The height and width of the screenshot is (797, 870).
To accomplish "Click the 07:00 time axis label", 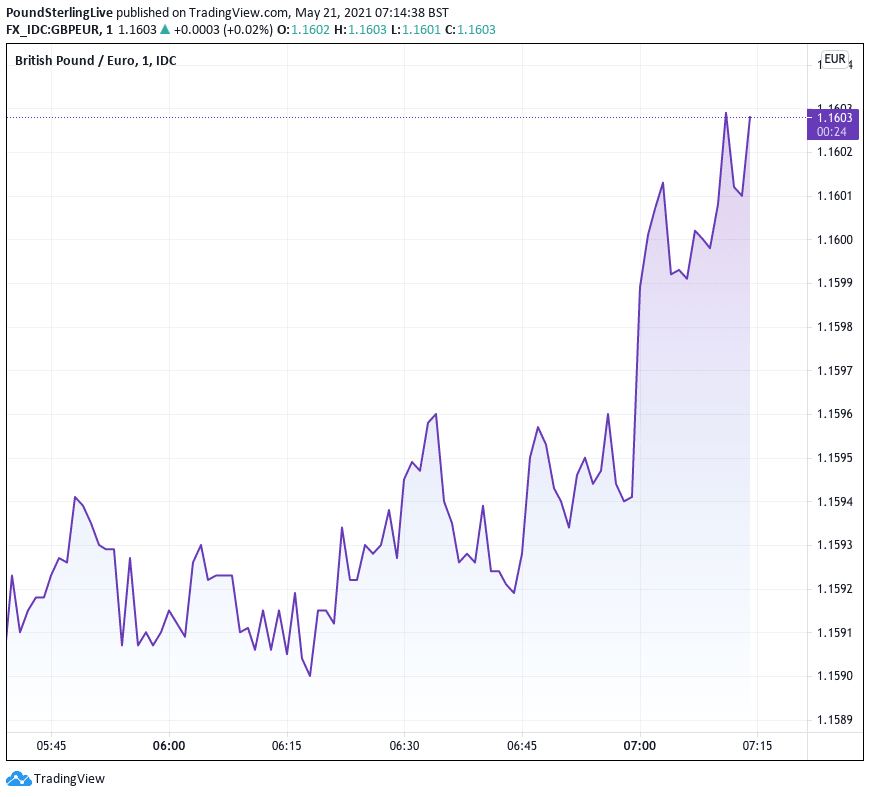I will [640, 746].
